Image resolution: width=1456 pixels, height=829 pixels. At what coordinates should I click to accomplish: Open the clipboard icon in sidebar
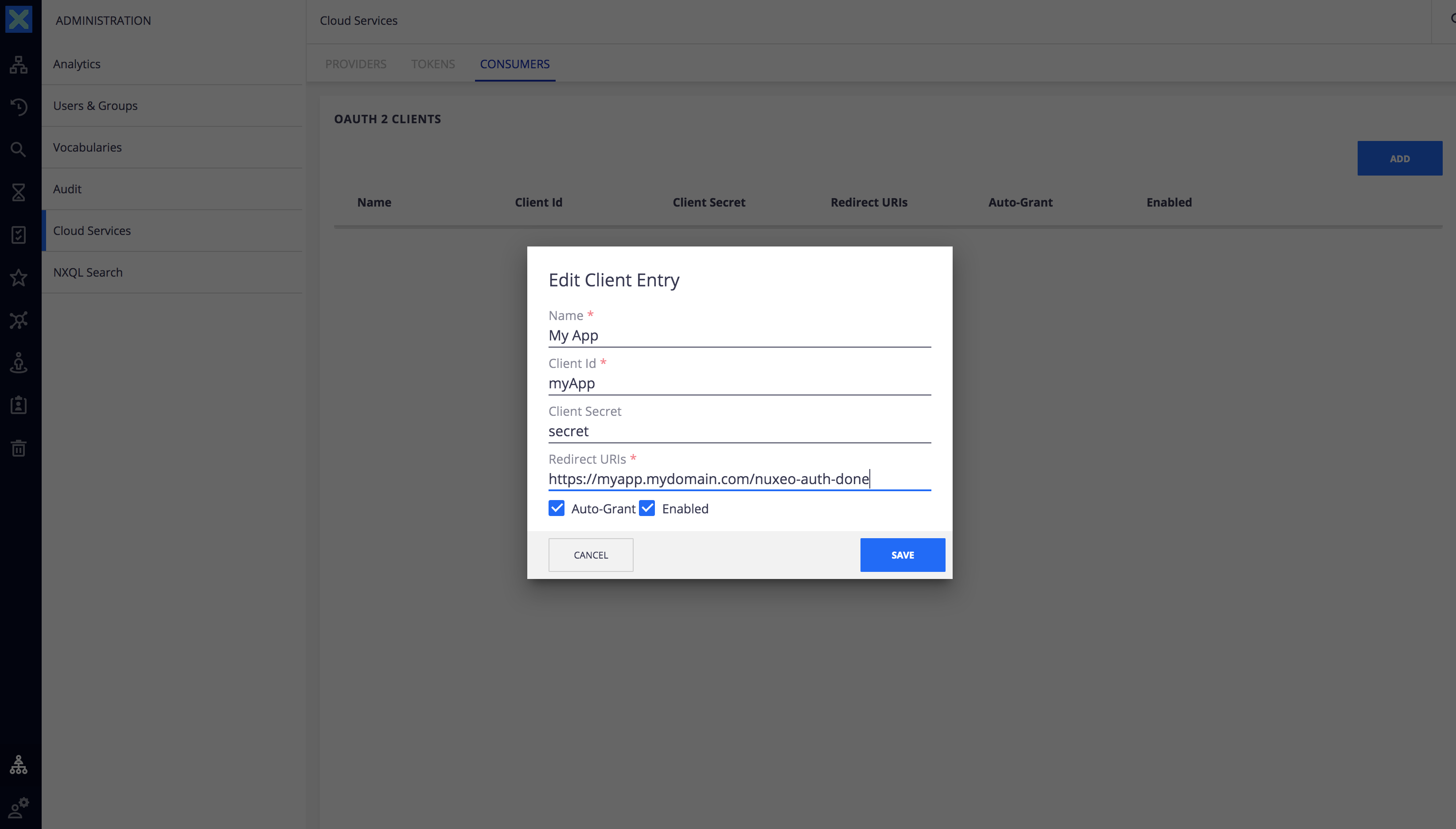coord(19,405)
